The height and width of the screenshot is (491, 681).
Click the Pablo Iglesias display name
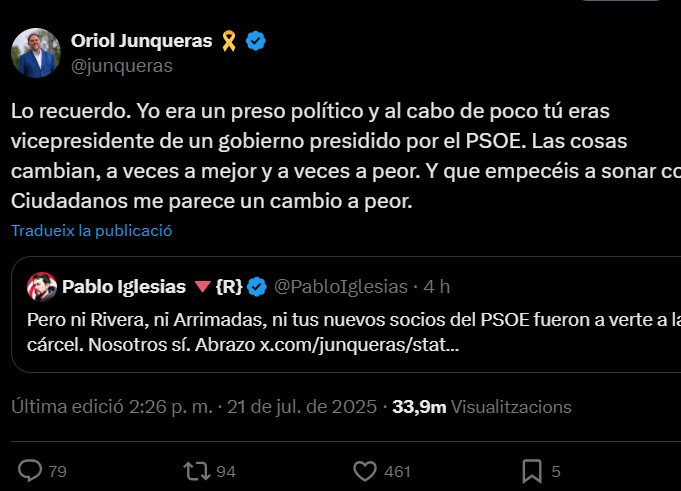124,287
